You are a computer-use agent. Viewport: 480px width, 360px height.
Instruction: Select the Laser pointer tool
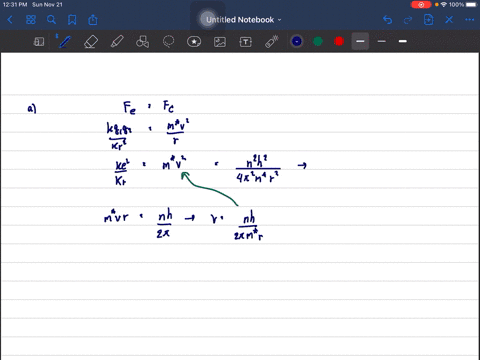[x=272, y=42]
